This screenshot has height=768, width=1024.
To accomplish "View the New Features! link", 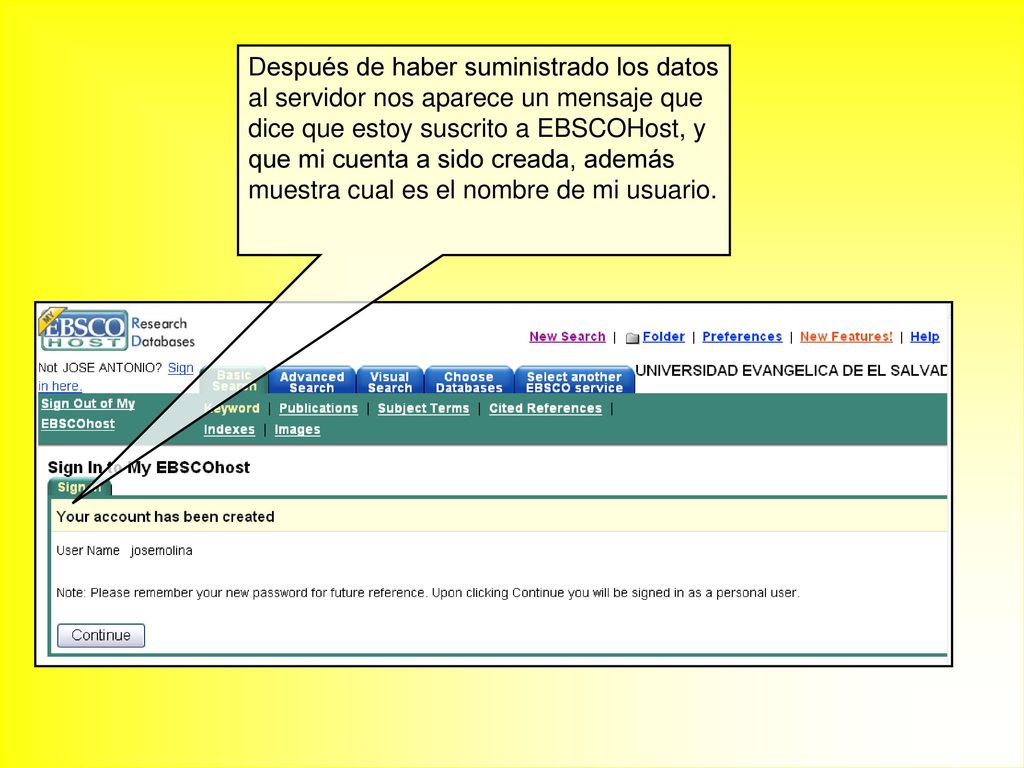I will (846, 336).
